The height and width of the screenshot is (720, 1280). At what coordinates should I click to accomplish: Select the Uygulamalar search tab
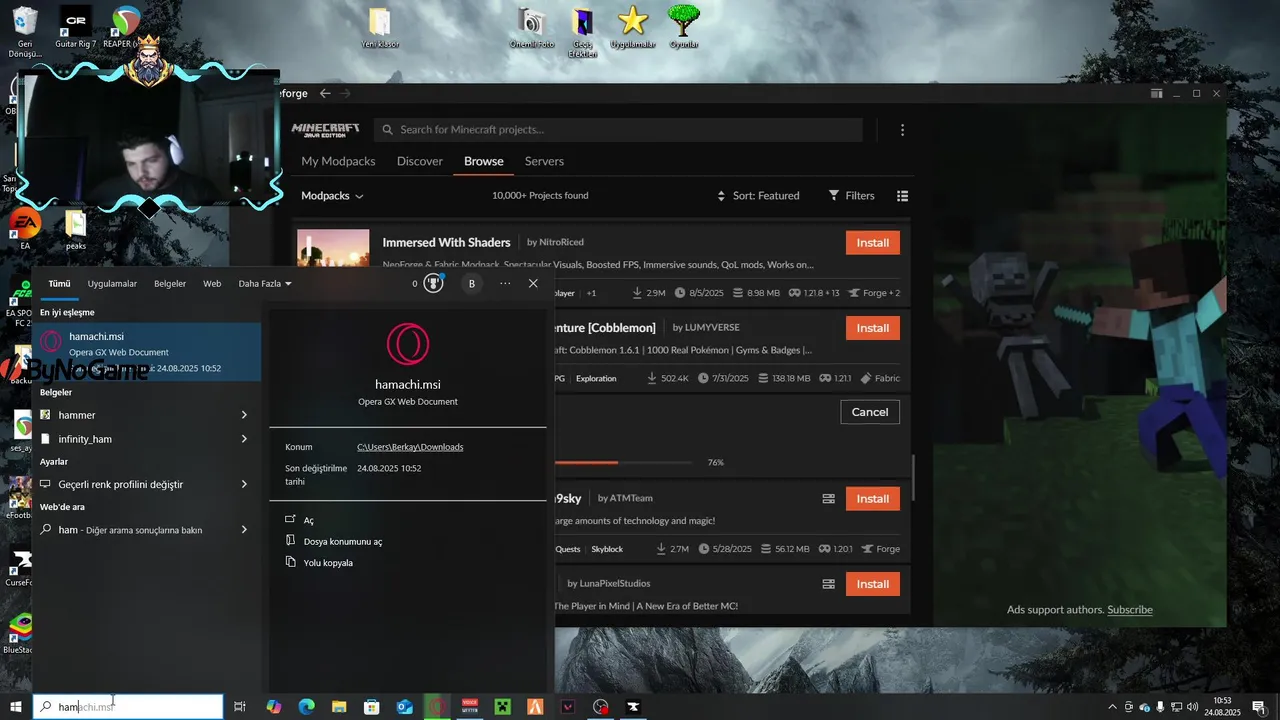pyautogui.click(x=112, y=284)
